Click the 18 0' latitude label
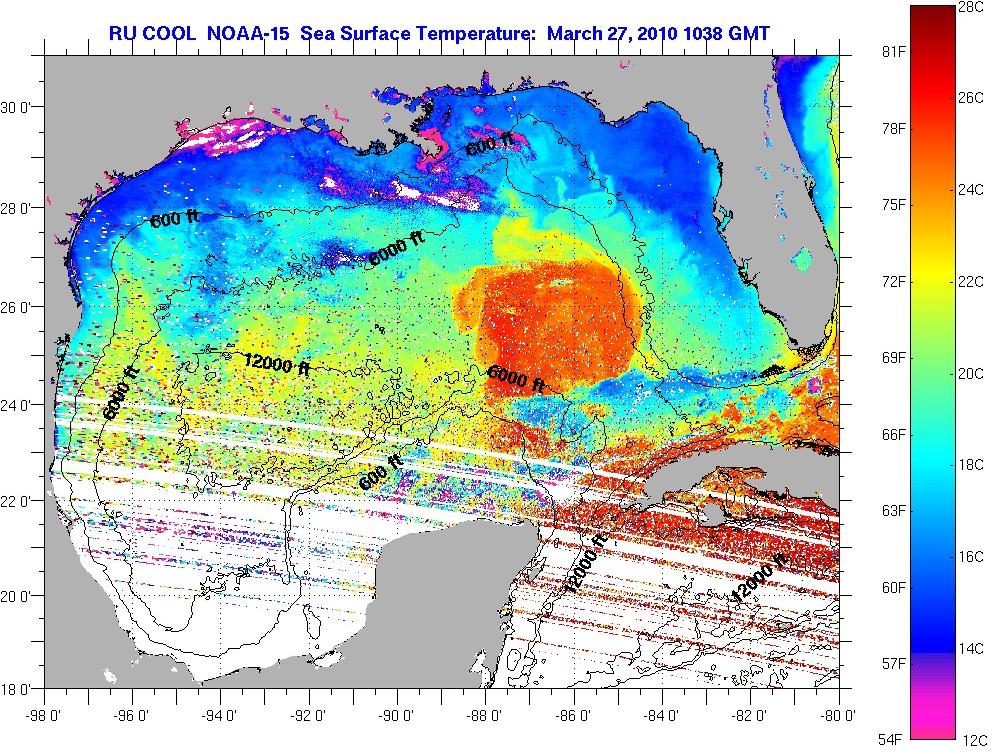Screen dimensions: 992x754 [15, 689]
